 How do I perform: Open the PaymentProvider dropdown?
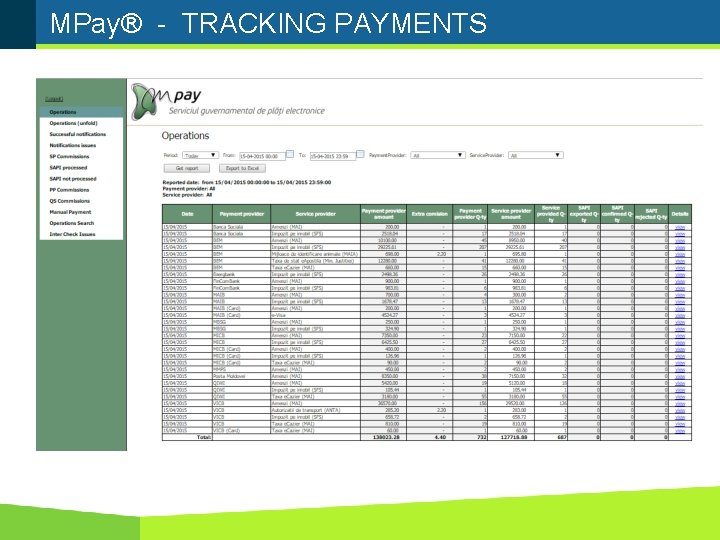pyautogui.click(x=438, y=155)
